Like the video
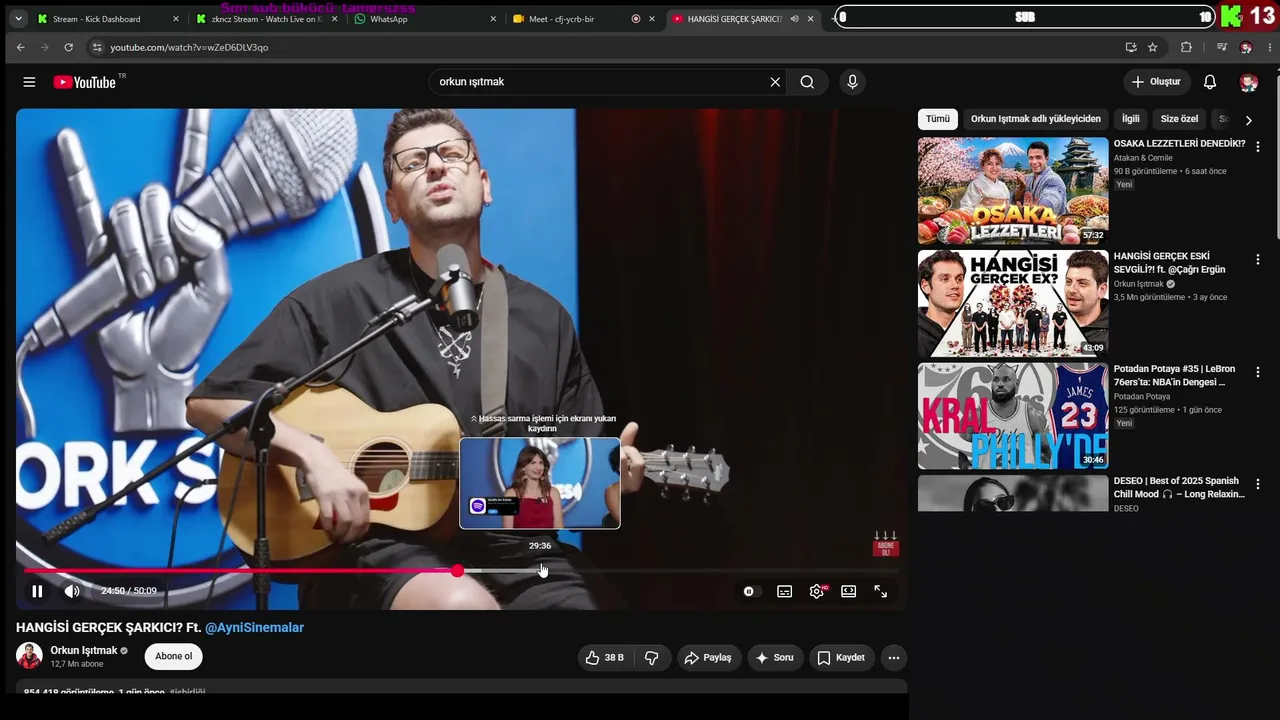1280x720 pixels. pos(605,658)
